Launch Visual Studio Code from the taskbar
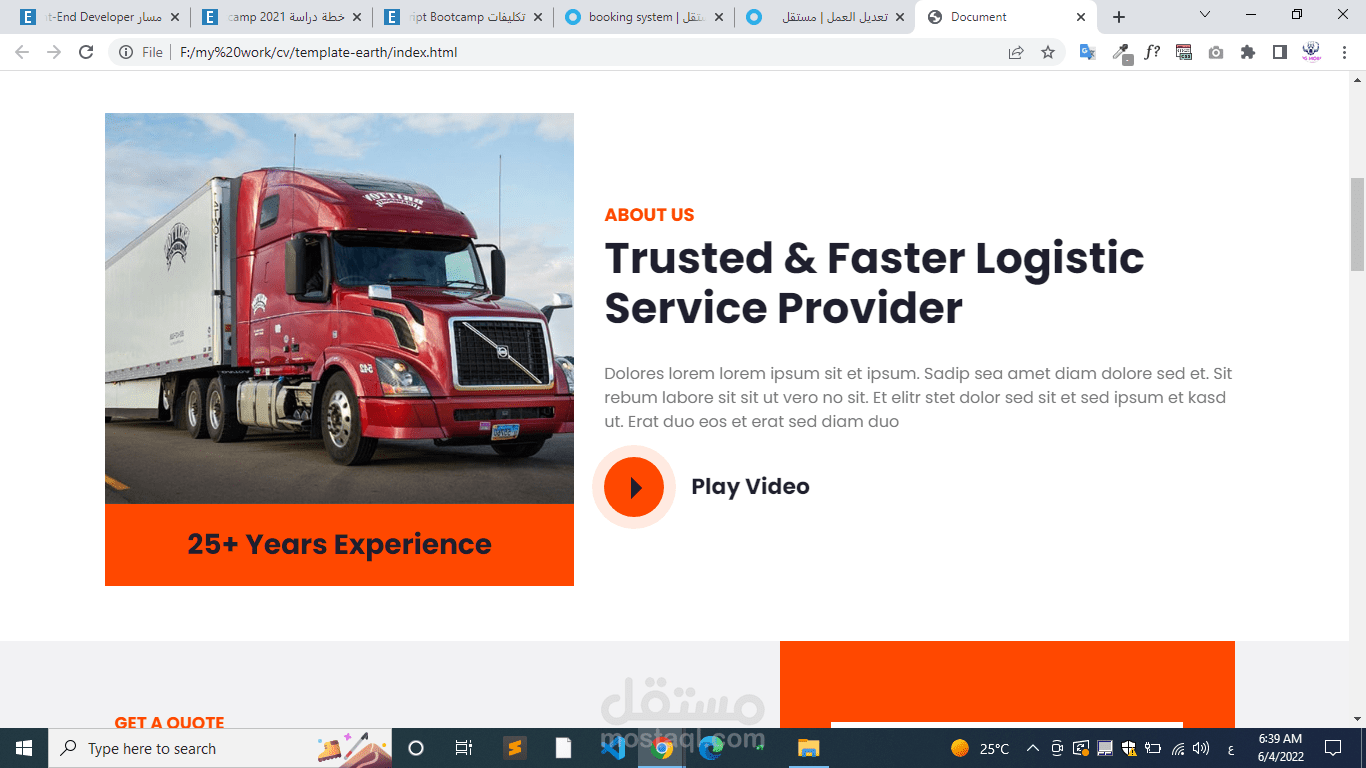This screenshot has height=768, width=1366. pyautogui.click(x=614, y=747)
